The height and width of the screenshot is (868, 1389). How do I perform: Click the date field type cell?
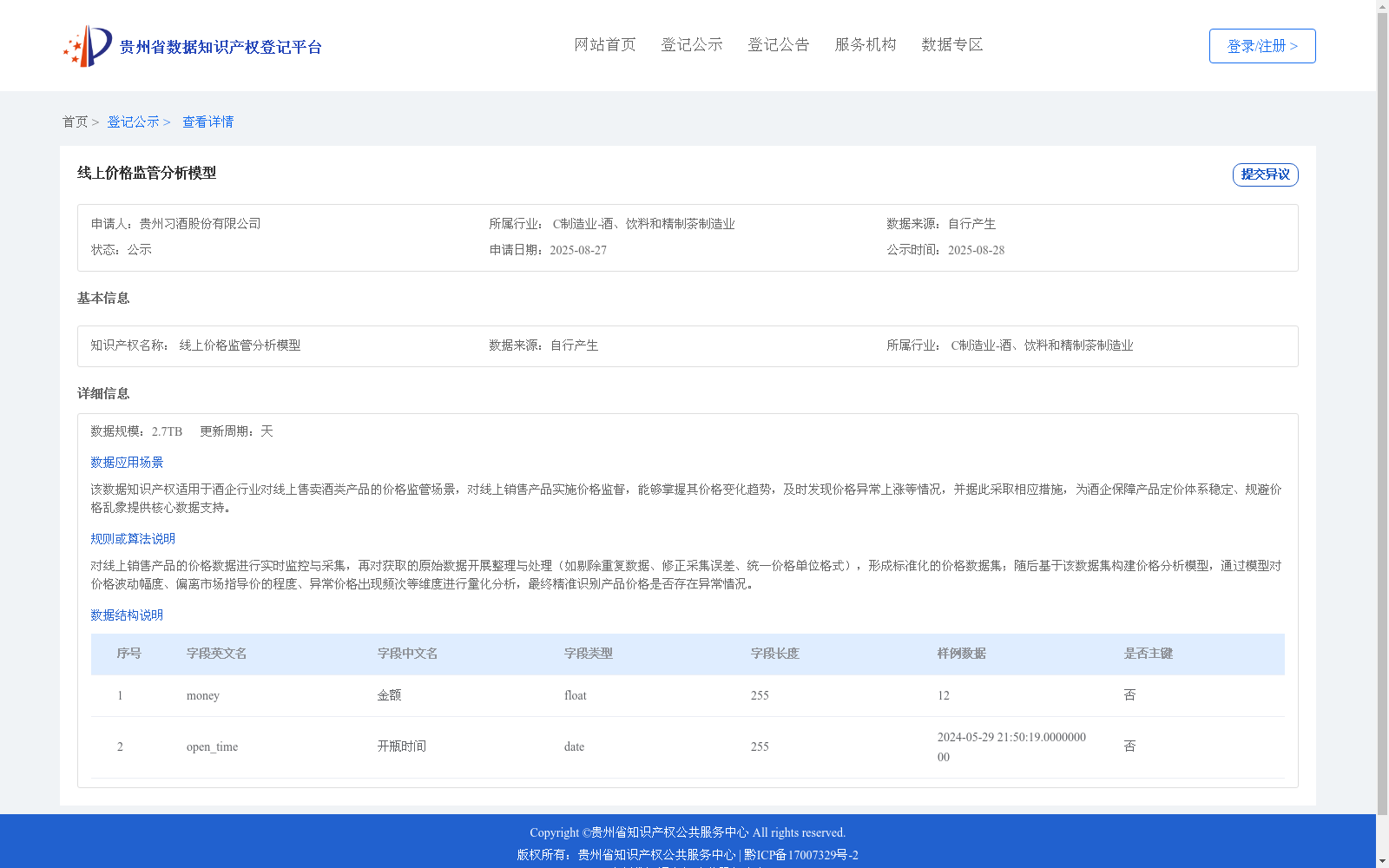pyautogui.click(x=574, y=746)
